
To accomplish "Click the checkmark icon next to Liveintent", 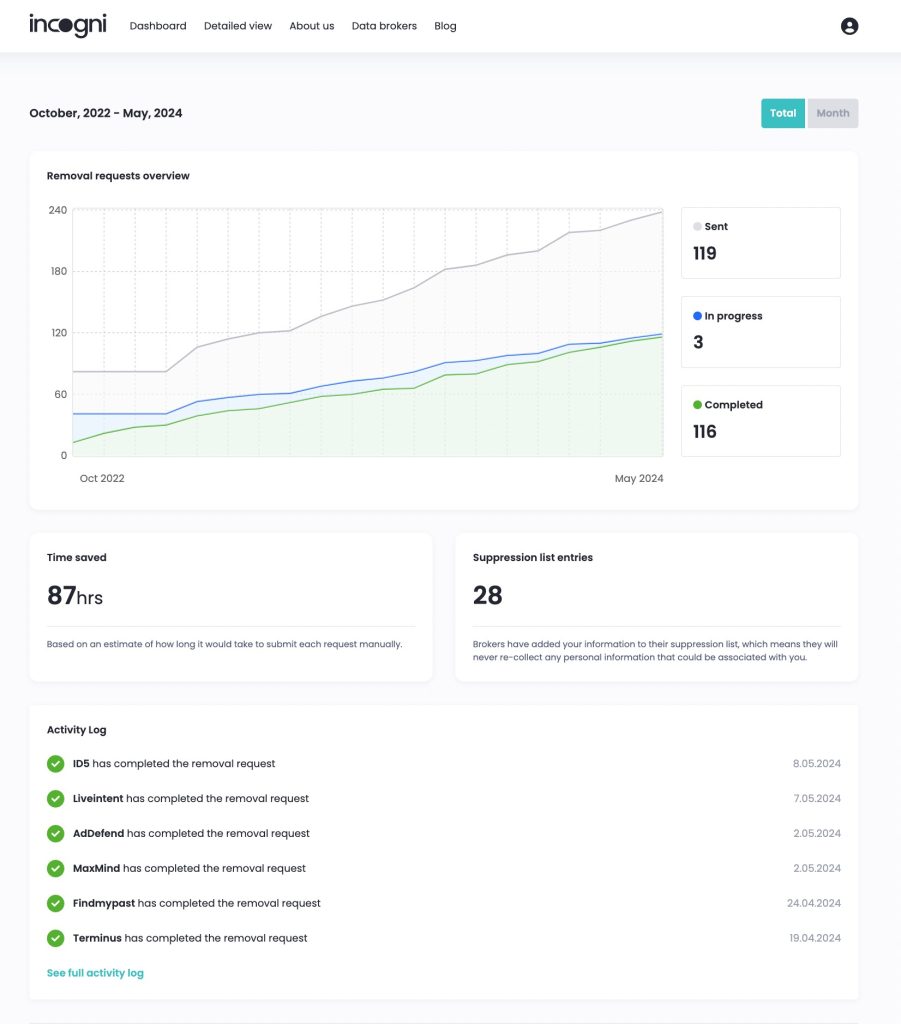I will pyautogui.click(x=56, y=799).
